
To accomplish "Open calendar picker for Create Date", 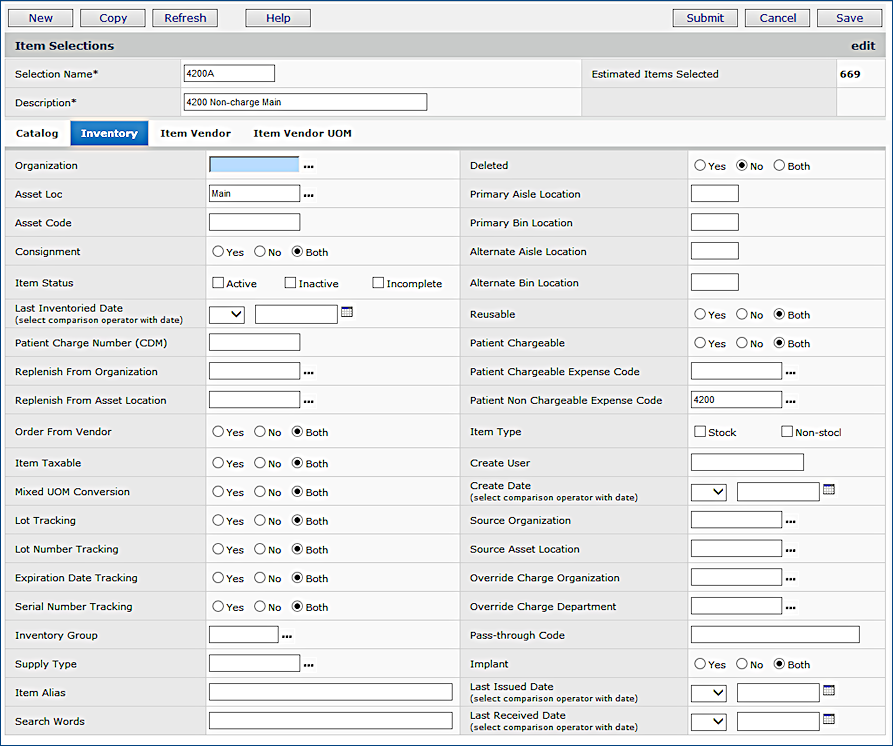I will [x=828, y=490].
